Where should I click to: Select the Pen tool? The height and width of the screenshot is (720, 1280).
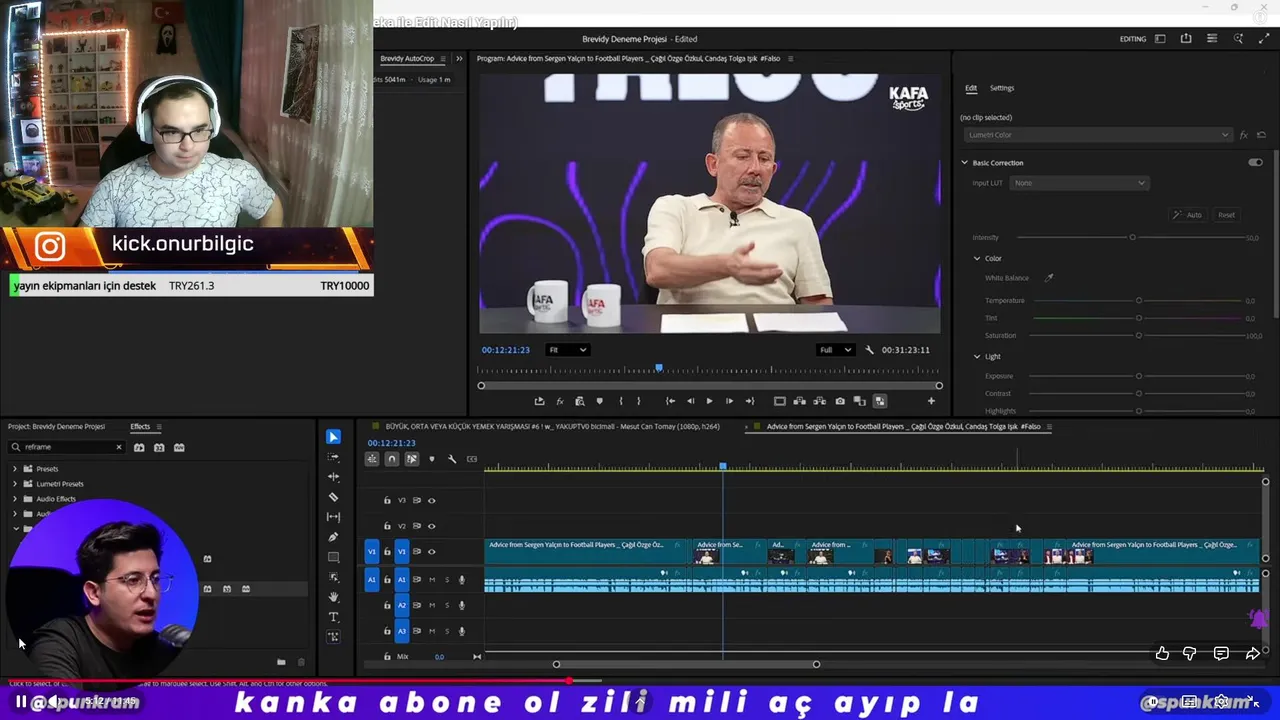[x=333, y=537]
